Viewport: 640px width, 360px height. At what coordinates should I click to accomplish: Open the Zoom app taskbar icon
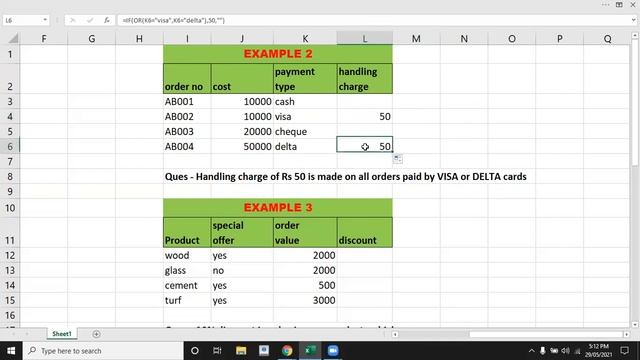[333, 351]
